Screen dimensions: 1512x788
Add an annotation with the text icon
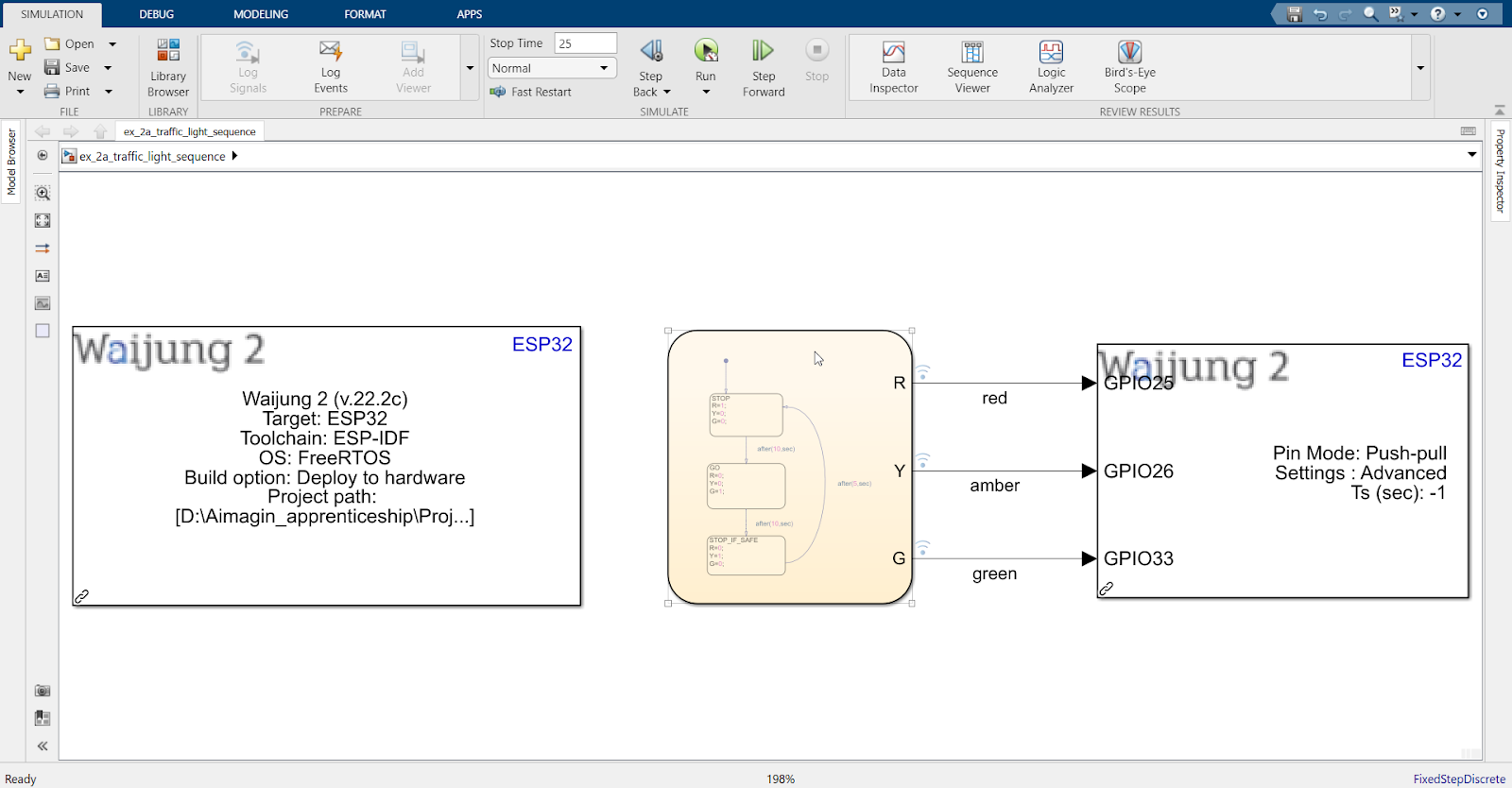tap(43, 276)
